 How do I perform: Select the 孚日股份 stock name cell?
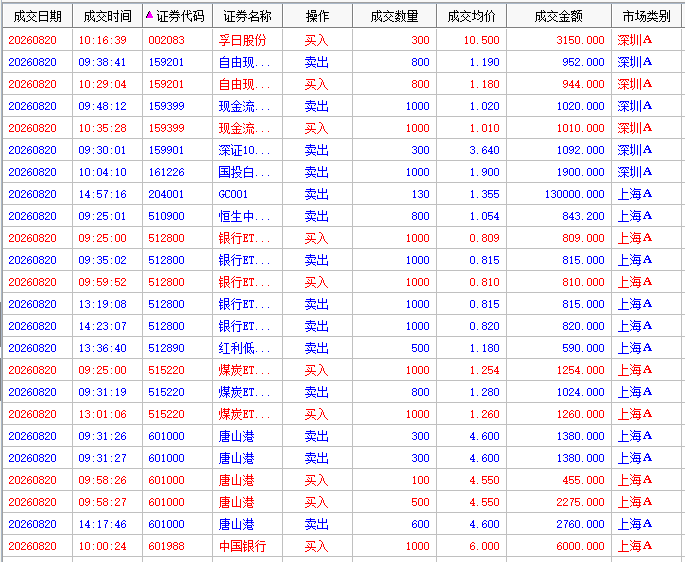click(x=242, y=40)
